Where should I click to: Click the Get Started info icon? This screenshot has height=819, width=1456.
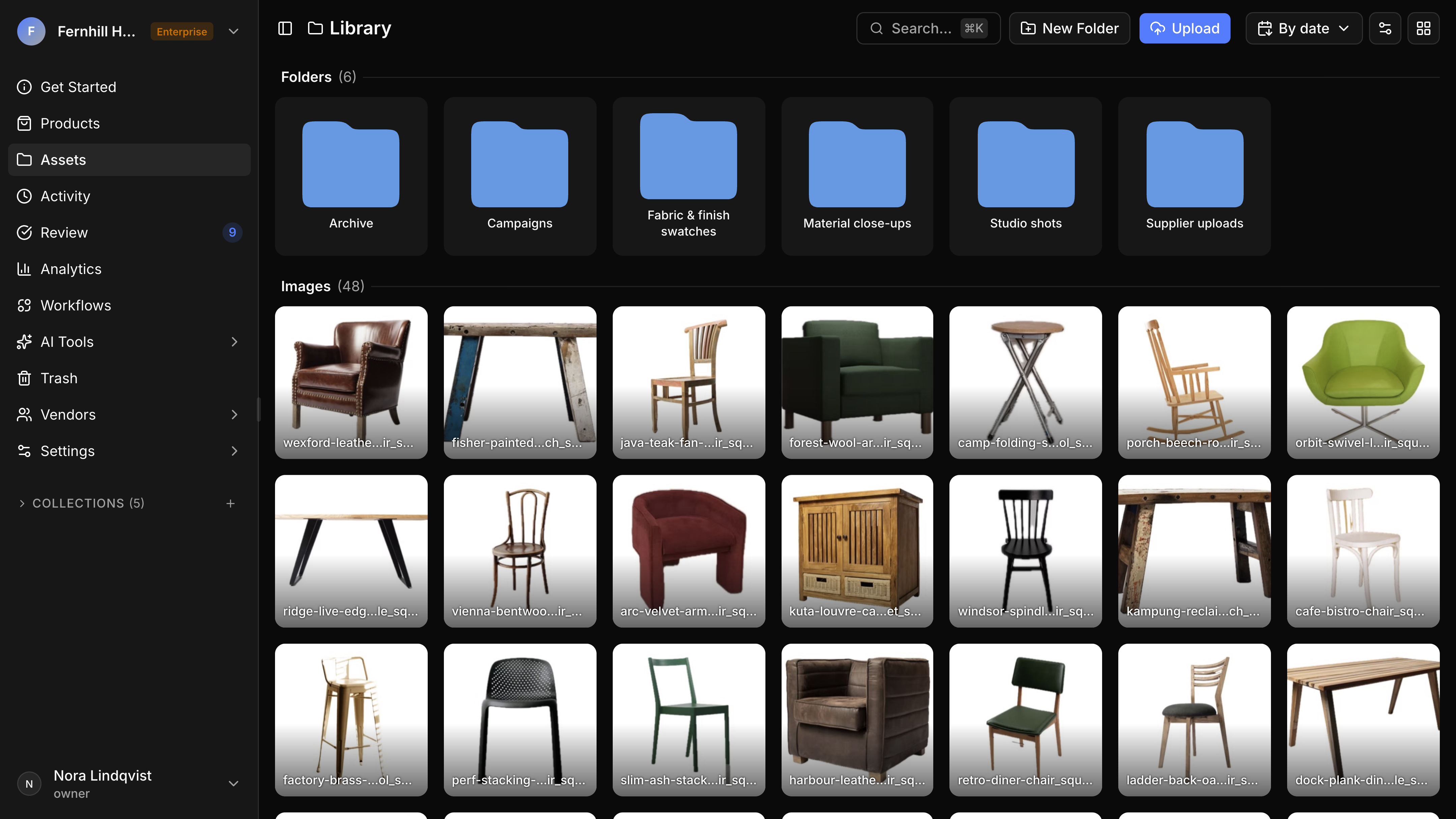24,87
